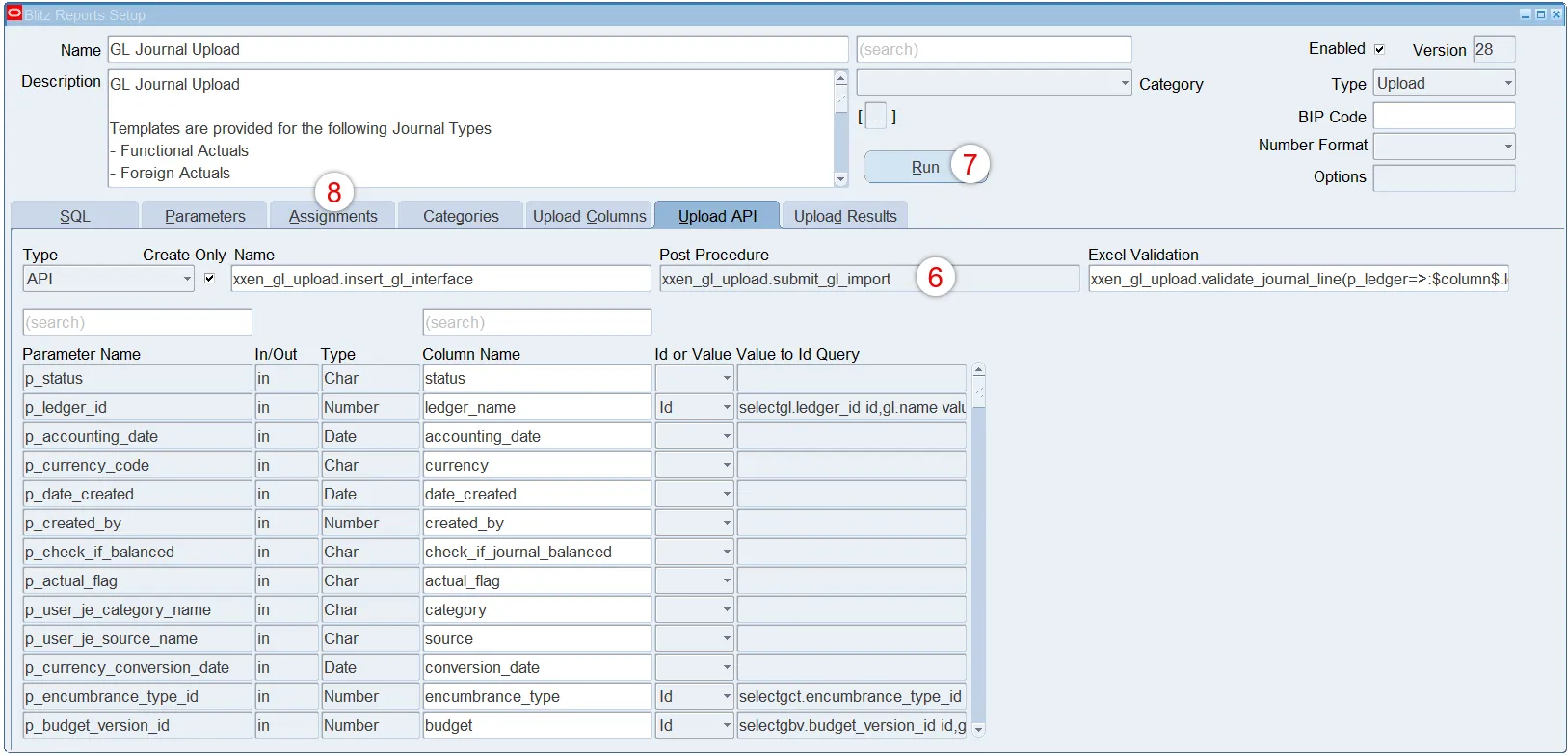Screen dimensions: 1568x755
Task: Click the Excel Validation field
Action: pyautogui.click(x=1298, y=279)
